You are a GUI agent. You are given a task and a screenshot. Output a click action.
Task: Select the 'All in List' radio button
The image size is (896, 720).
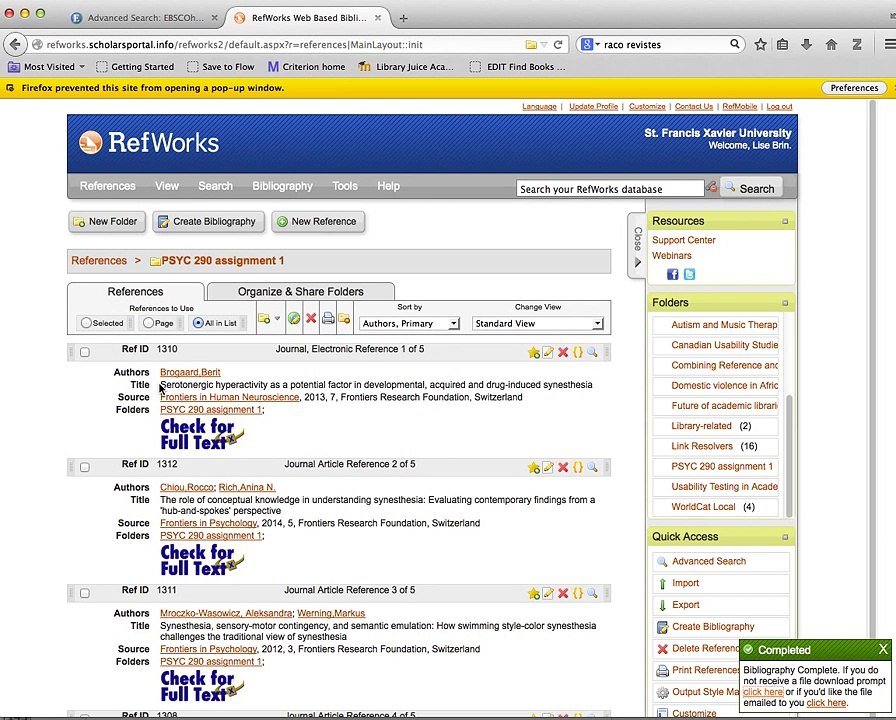click(198, 323)
